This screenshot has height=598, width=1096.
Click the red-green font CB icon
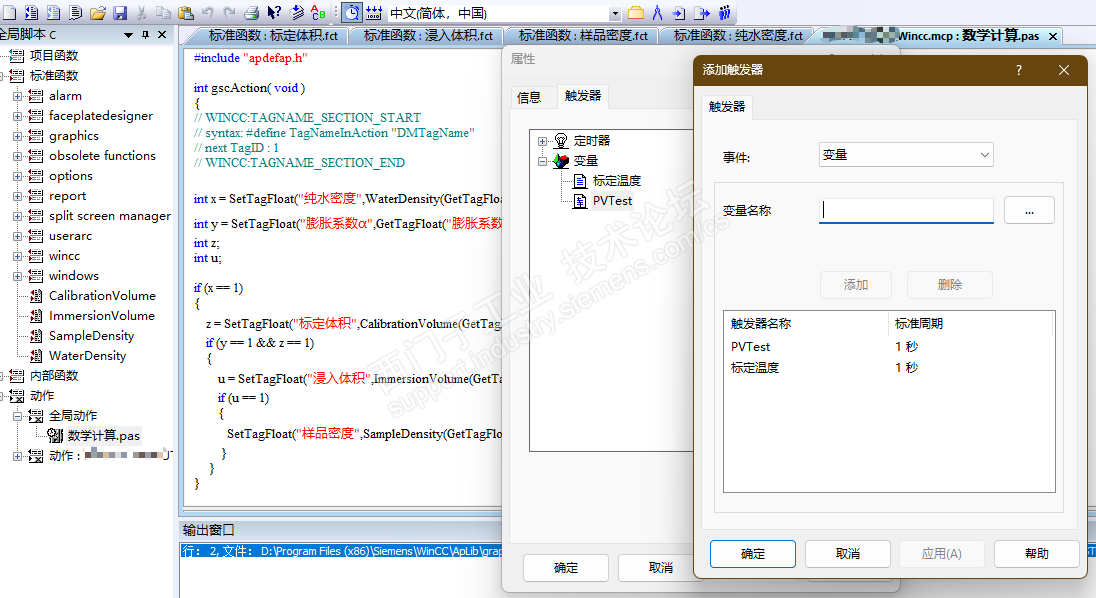pos(318,13)
